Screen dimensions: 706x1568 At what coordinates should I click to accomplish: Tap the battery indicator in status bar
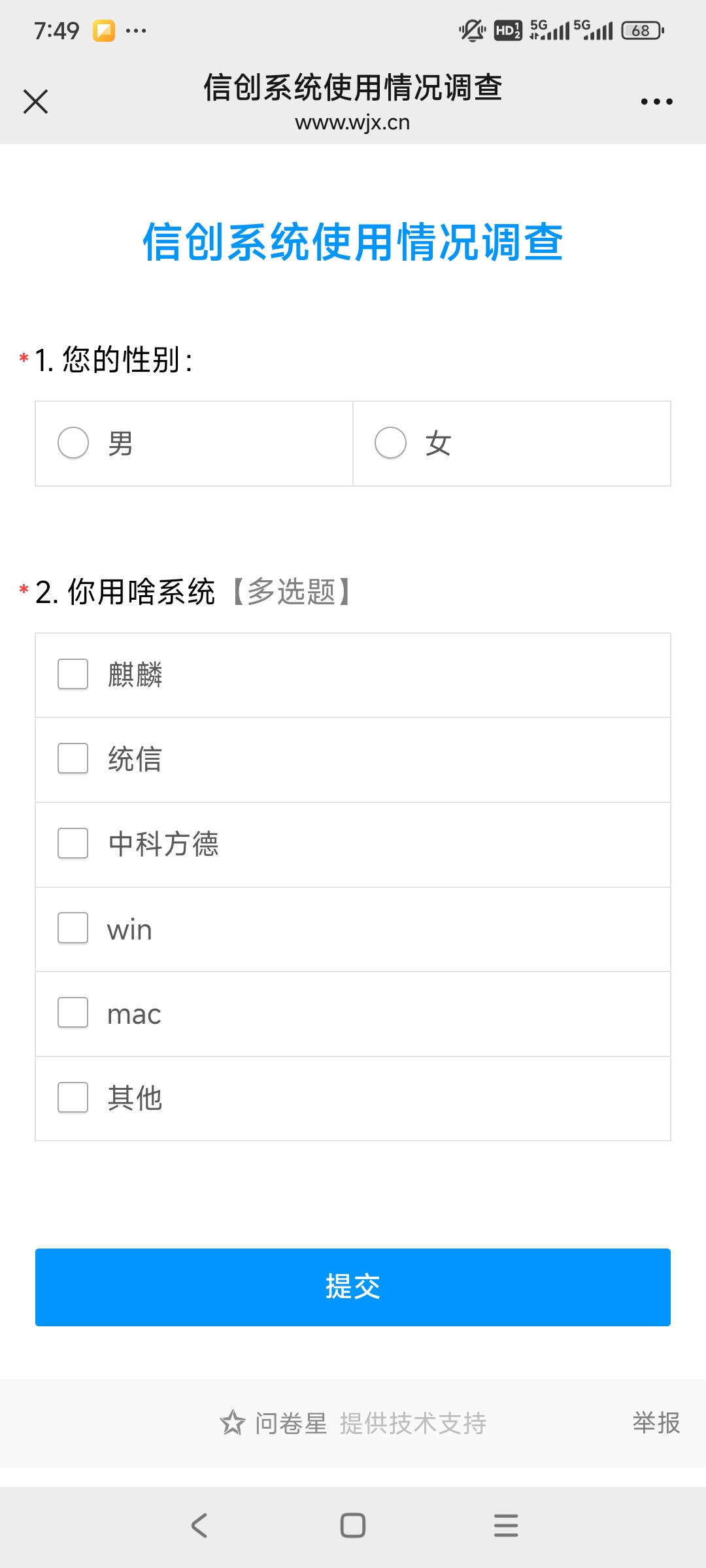coord(639,30)
